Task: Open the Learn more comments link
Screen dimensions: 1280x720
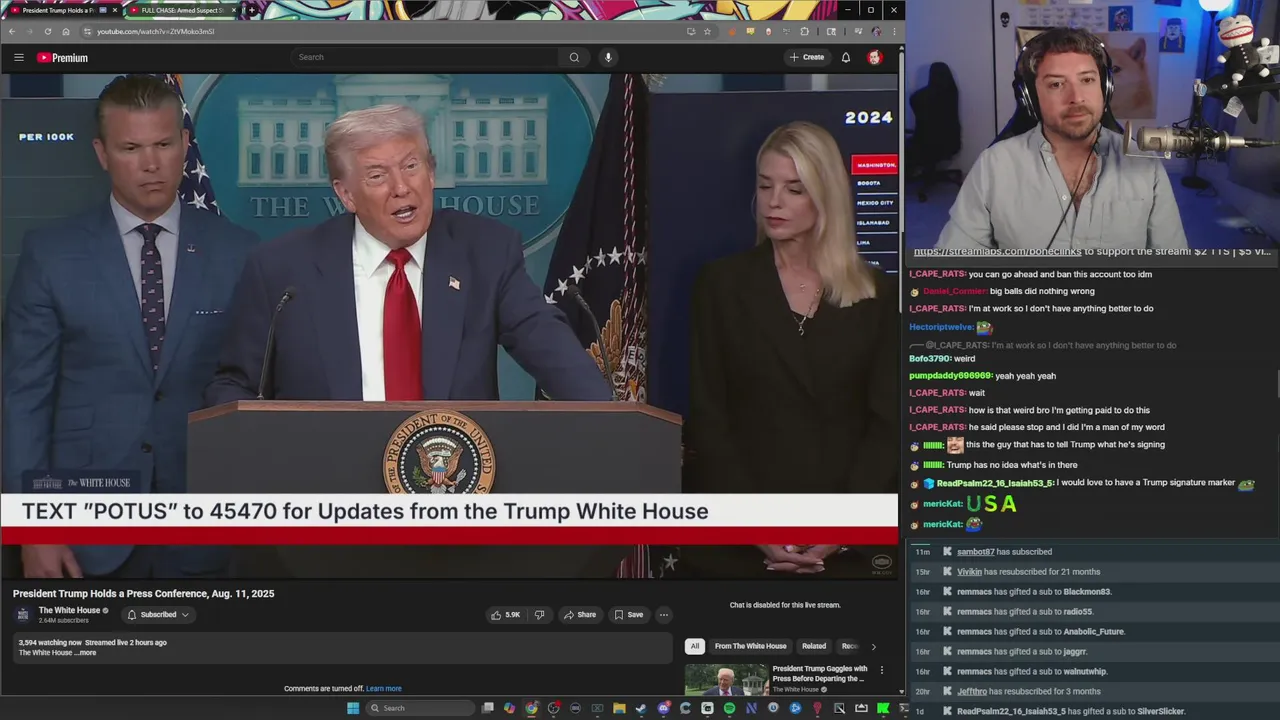Action: pos(384,688)
